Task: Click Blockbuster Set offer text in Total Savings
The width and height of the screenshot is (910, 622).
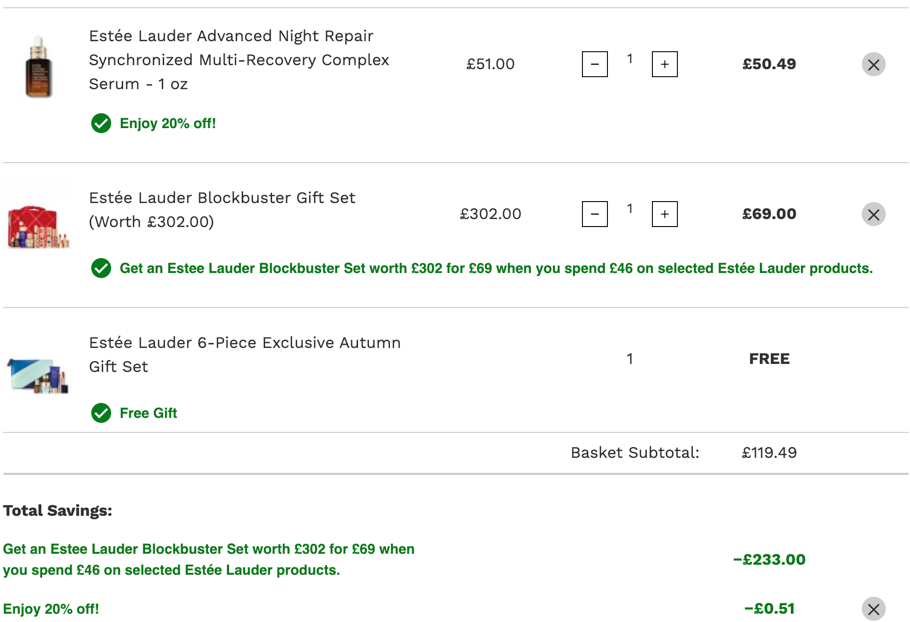Action: pyautogui.click(x=209, y=559)
